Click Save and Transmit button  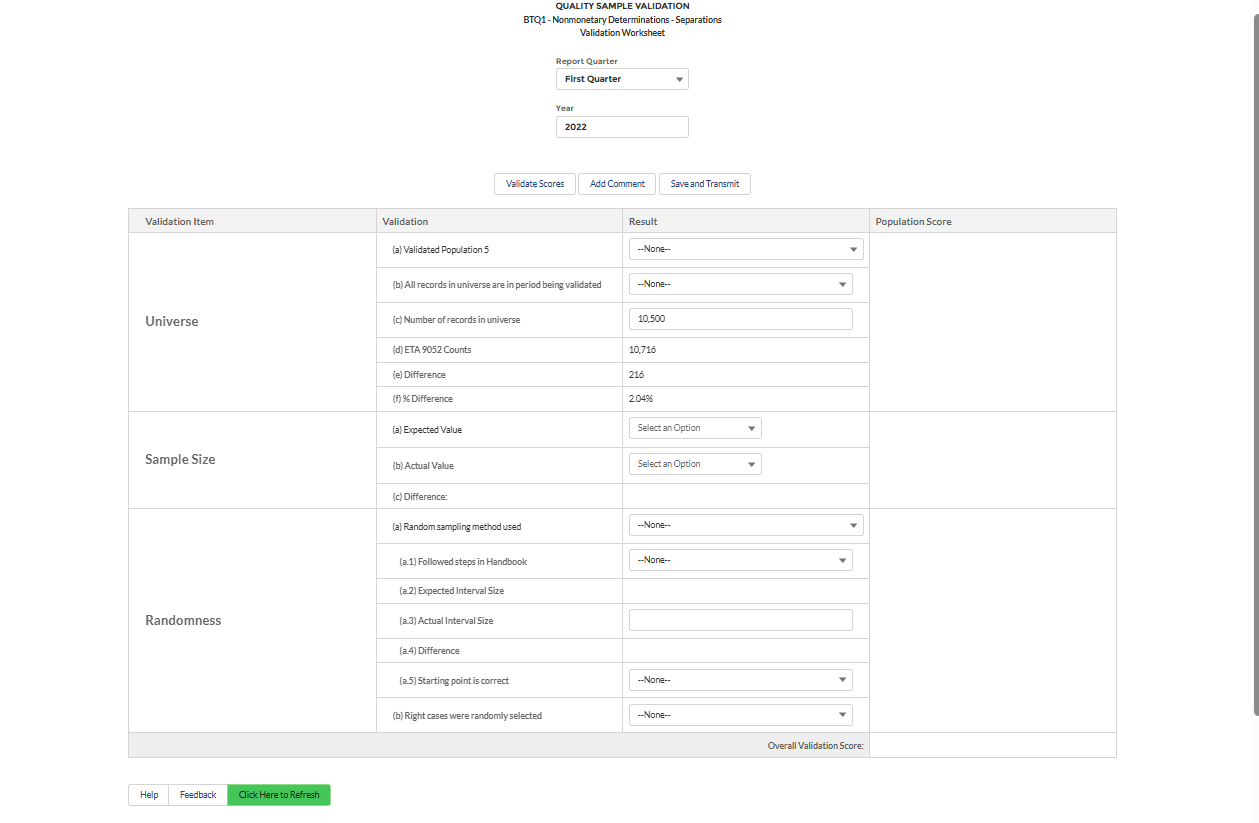click(x=704, y=184)
